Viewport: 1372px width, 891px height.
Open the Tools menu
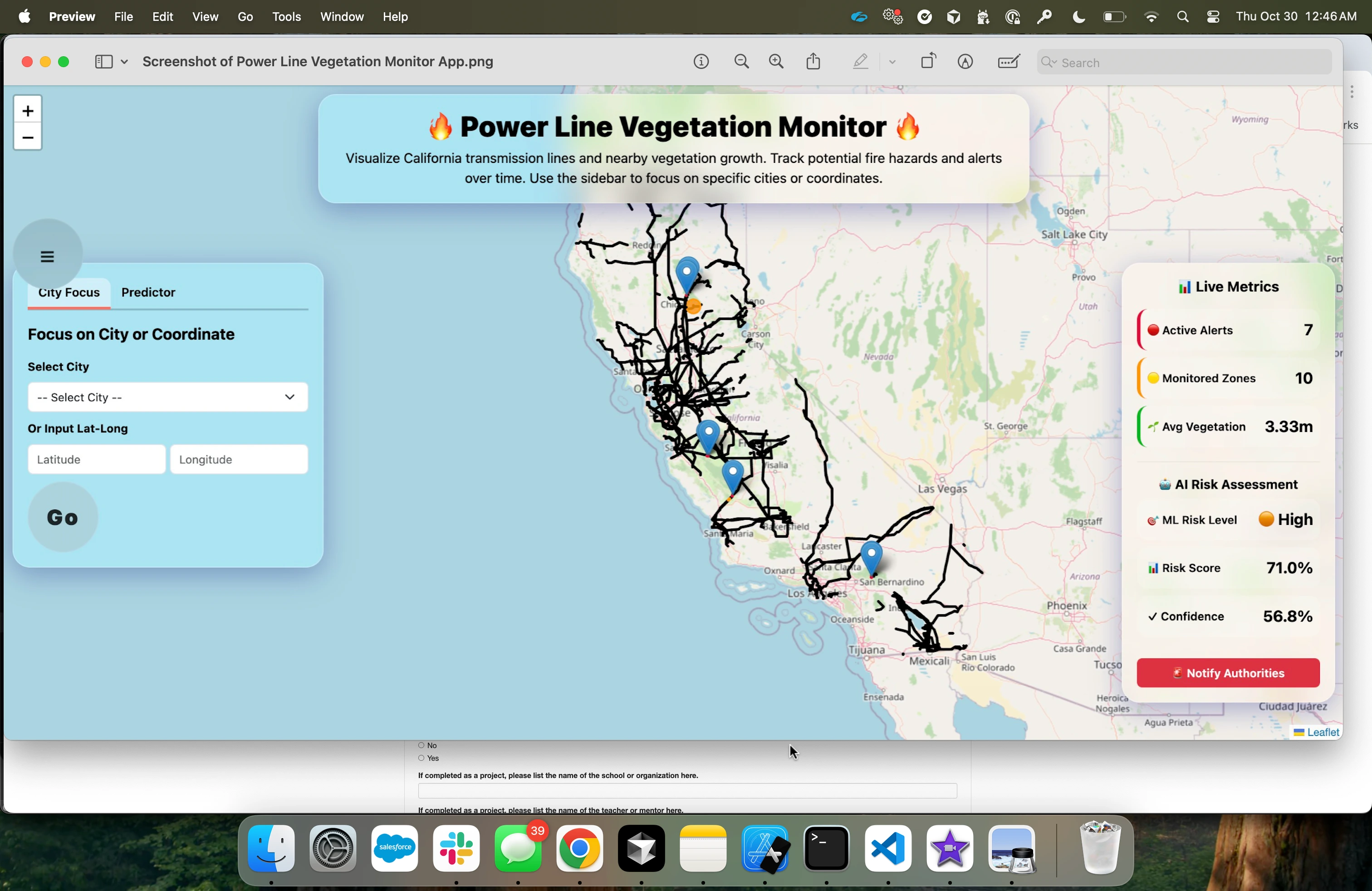coord(286,17)
